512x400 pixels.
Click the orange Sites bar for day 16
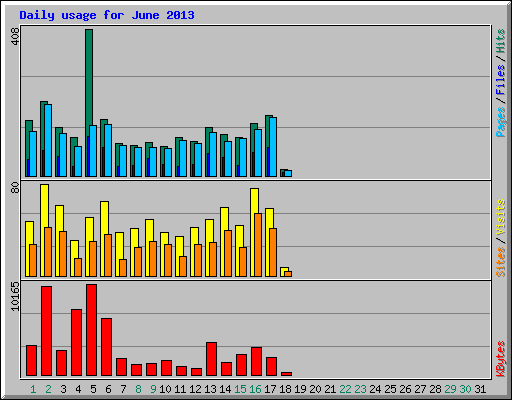258,245
